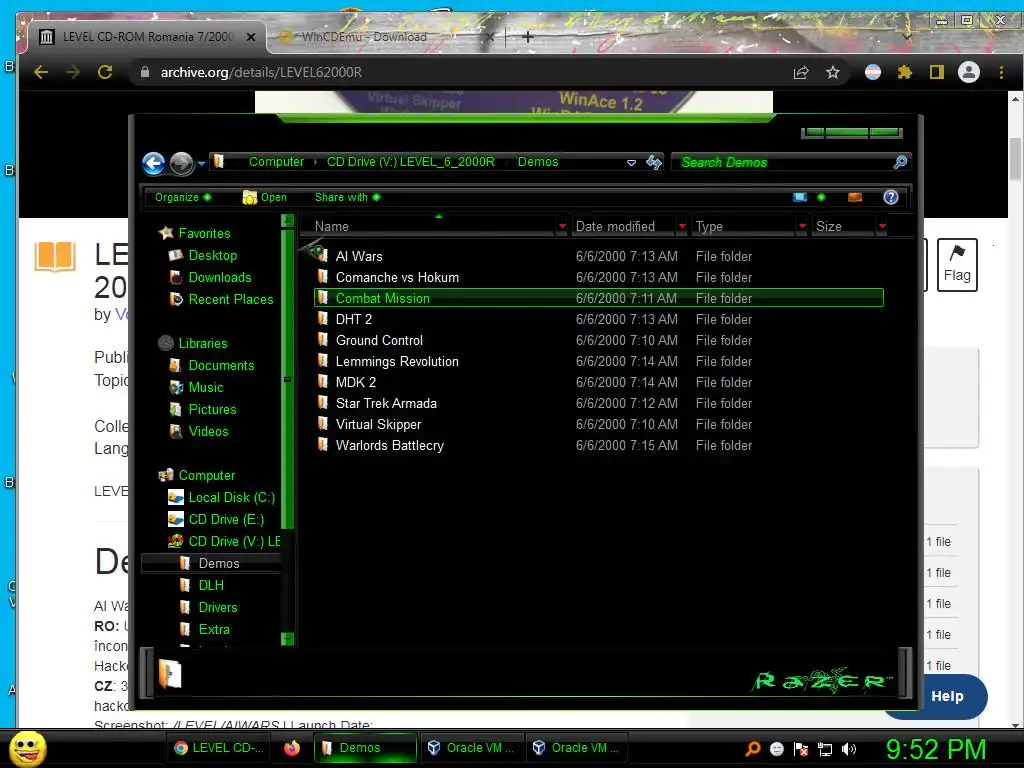Open the Pictures library
The image size is (1024, 768).
[212, 409]
